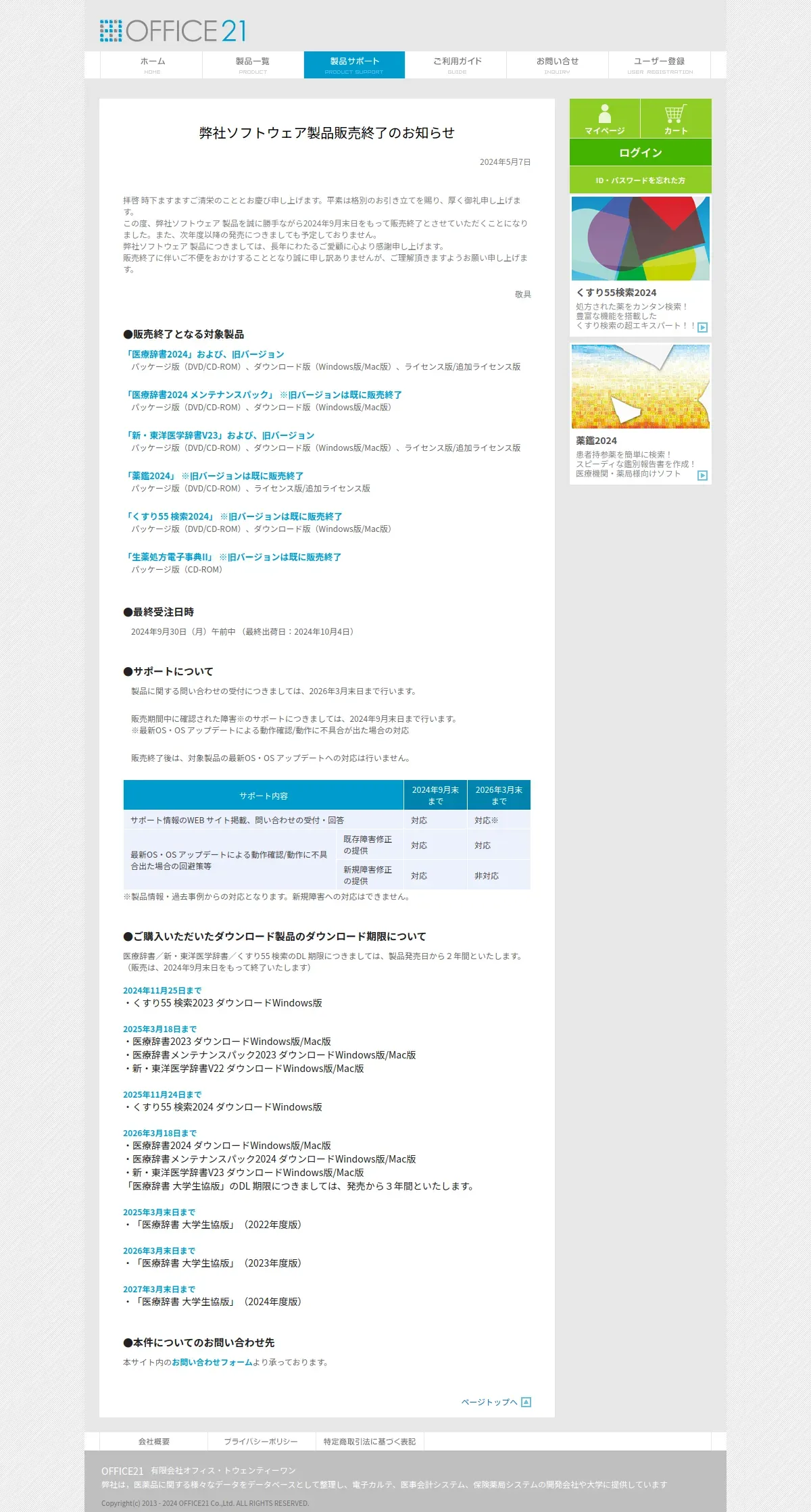Viewport: 811px width, 1512px height.
Task: Click the ログイン button
Action: 640,152
